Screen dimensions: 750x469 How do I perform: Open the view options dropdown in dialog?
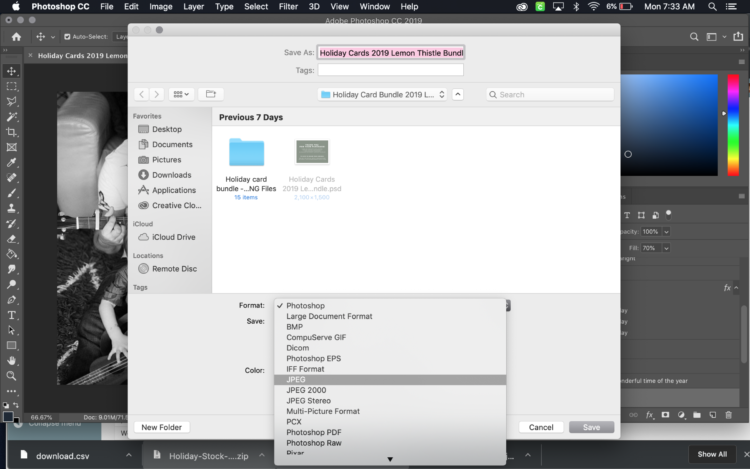pyautogui.click(x=181, y=95)
